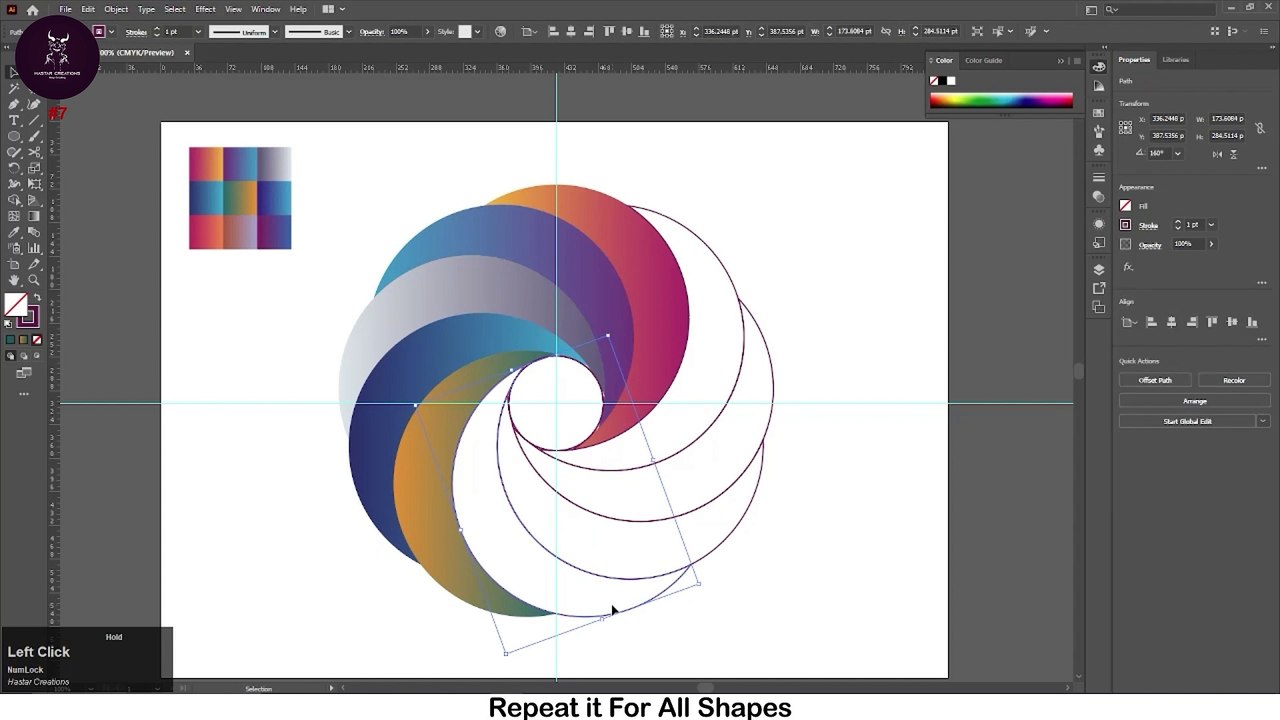Open the Artboards icon in dock
This screenshot has height=720, width=1280.
coord(1099,307)
